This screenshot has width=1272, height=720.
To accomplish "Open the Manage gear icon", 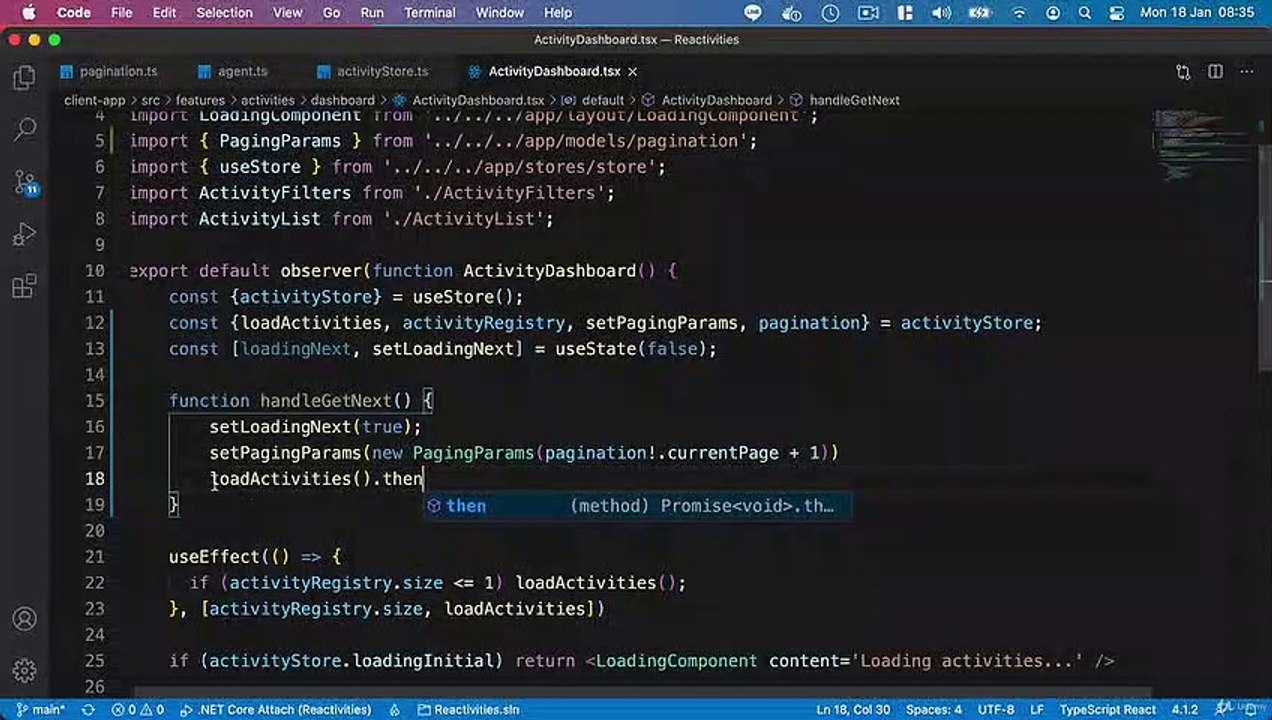I will tap(24, 671).
